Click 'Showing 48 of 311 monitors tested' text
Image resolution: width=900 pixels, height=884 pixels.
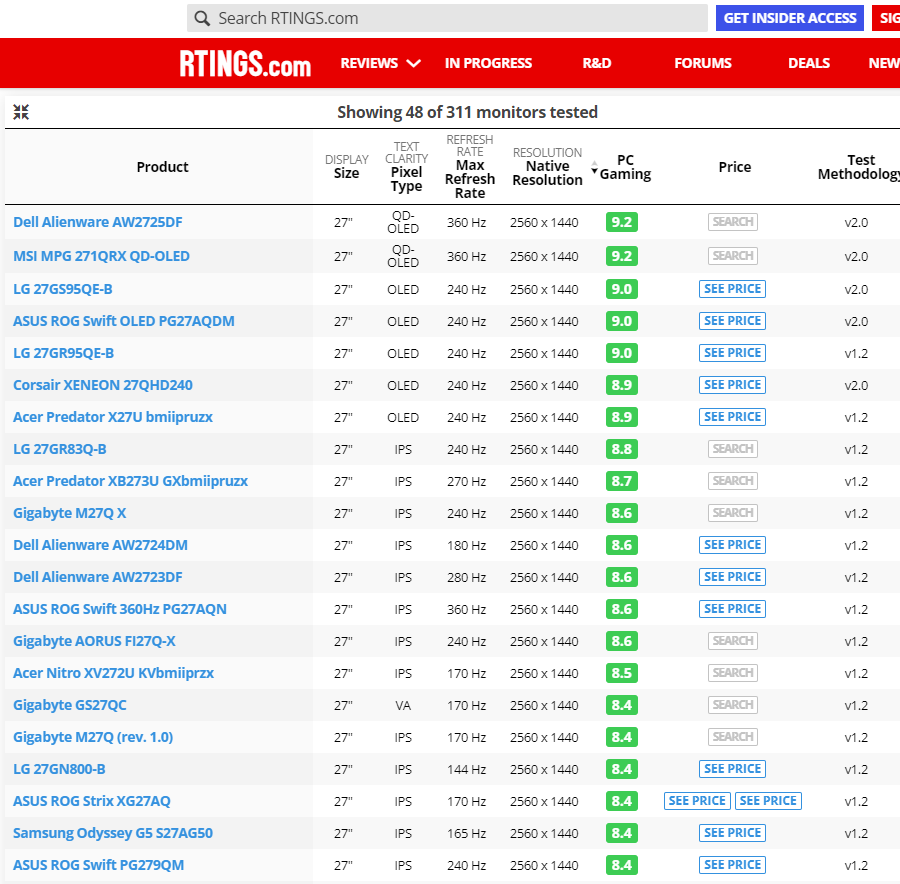(467, 112)
